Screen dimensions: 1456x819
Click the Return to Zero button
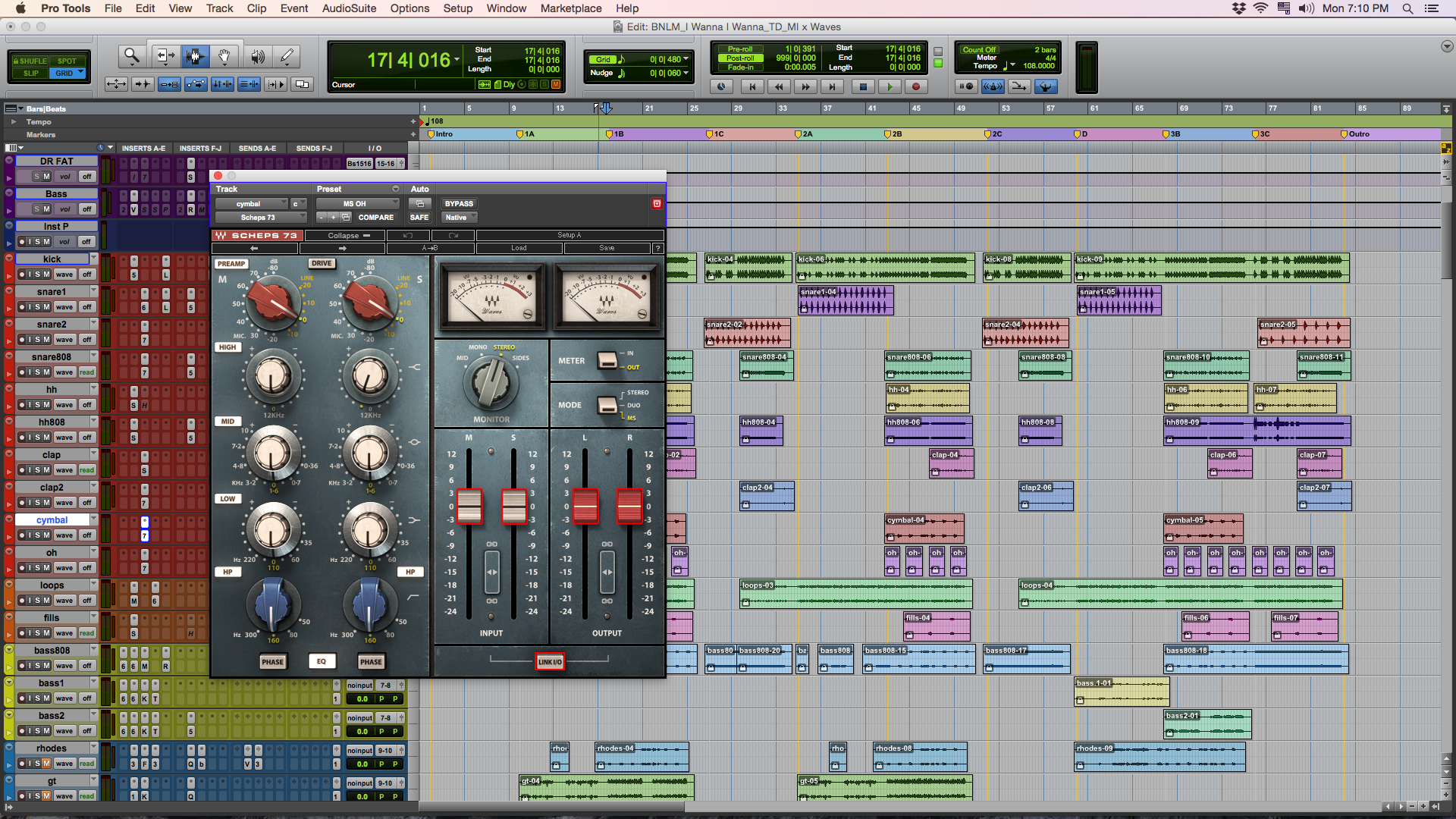coord(752,86)
